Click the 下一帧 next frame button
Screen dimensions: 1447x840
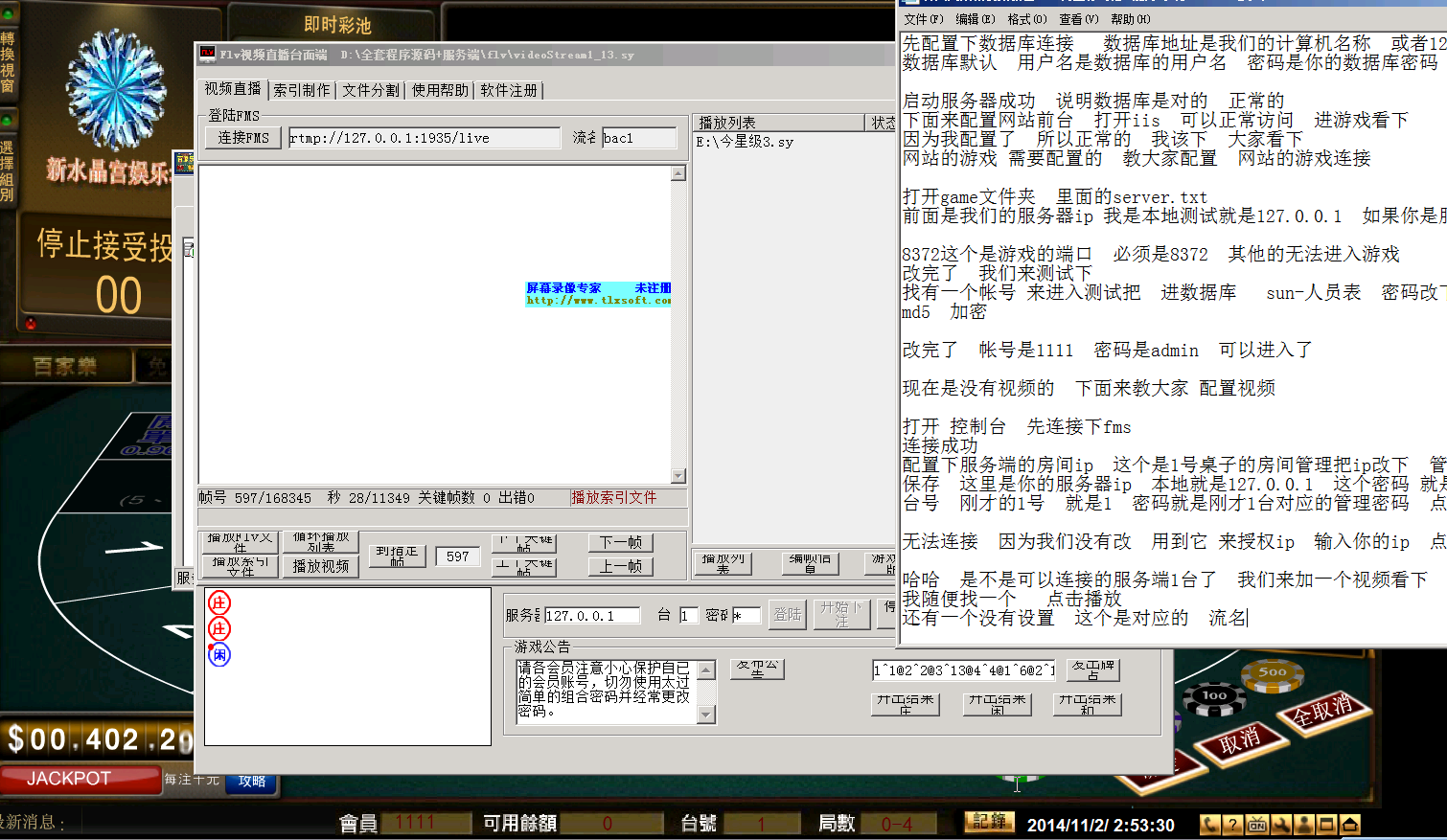[620, 543]
